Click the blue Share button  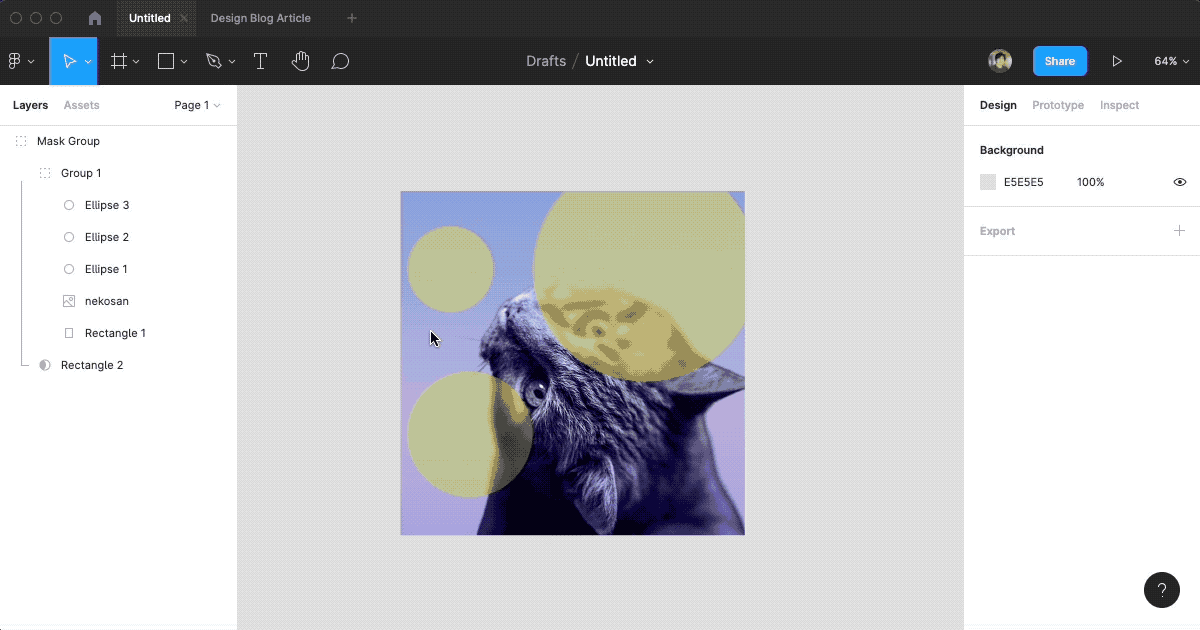click(1059, 61)
